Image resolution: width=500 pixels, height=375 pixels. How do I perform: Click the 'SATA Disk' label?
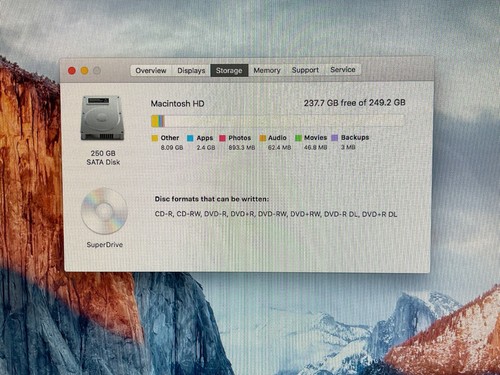coord(103,162)
